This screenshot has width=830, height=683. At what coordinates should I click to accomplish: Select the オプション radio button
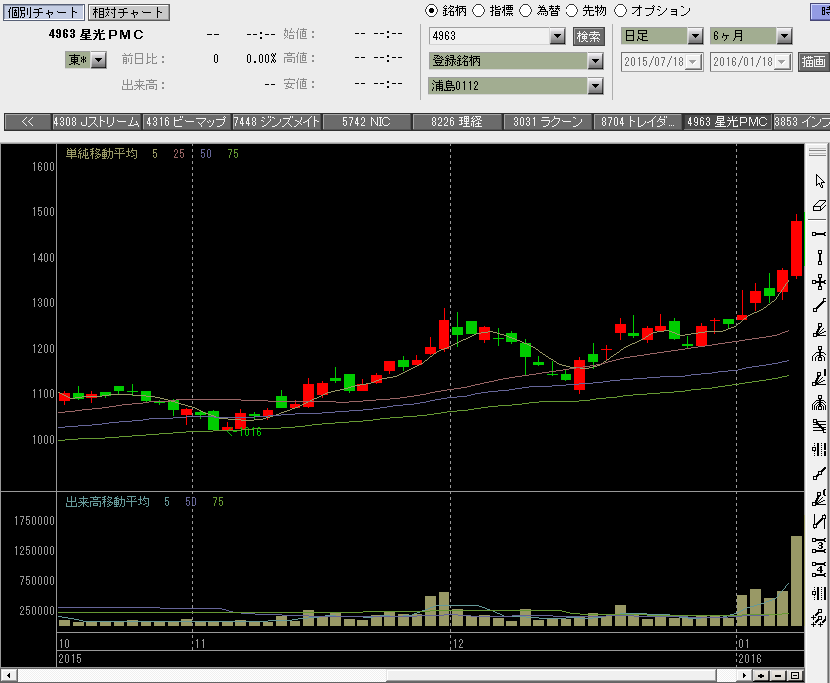point(620,11)
